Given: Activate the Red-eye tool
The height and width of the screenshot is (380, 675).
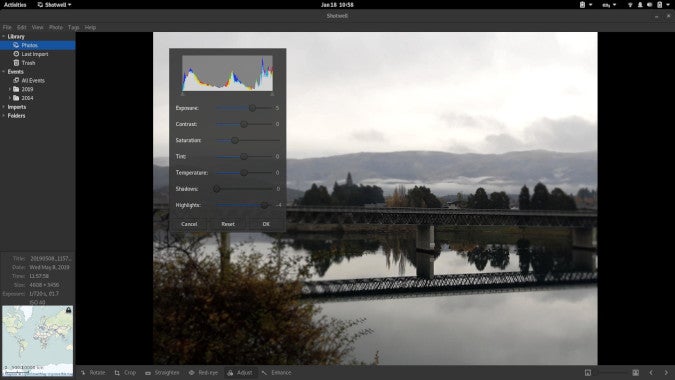Looking at the screenshot, I should pyautogui.click(x=203, y=373).
